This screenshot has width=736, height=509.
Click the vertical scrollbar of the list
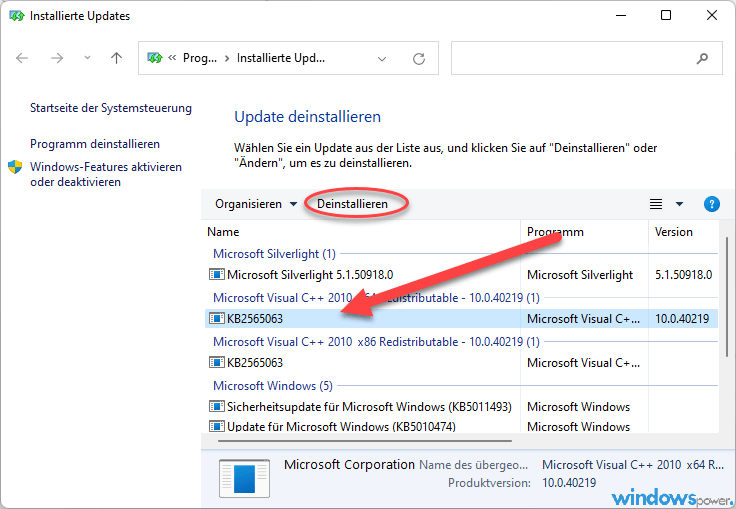(727, 297)
